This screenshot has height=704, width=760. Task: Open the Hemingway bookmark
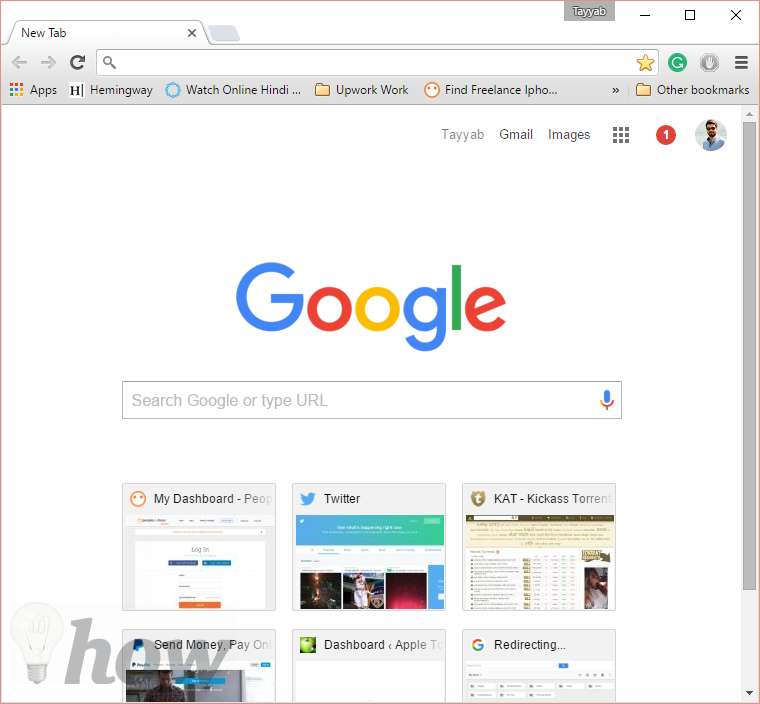(x=111, y=90)
